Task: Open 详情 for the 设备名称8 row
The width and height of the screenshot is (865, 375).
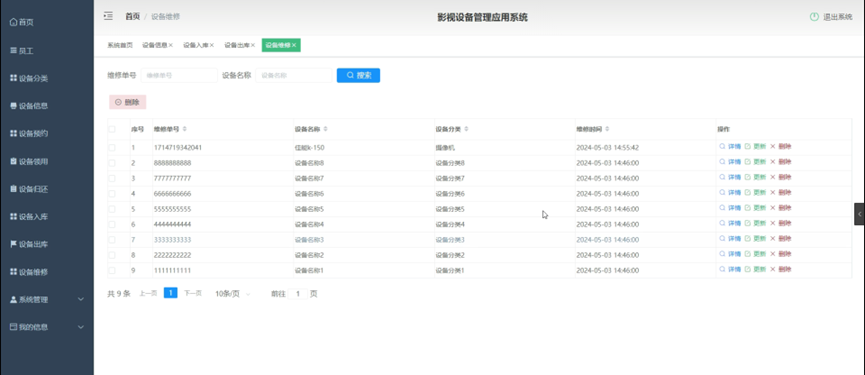Action: 730,162
